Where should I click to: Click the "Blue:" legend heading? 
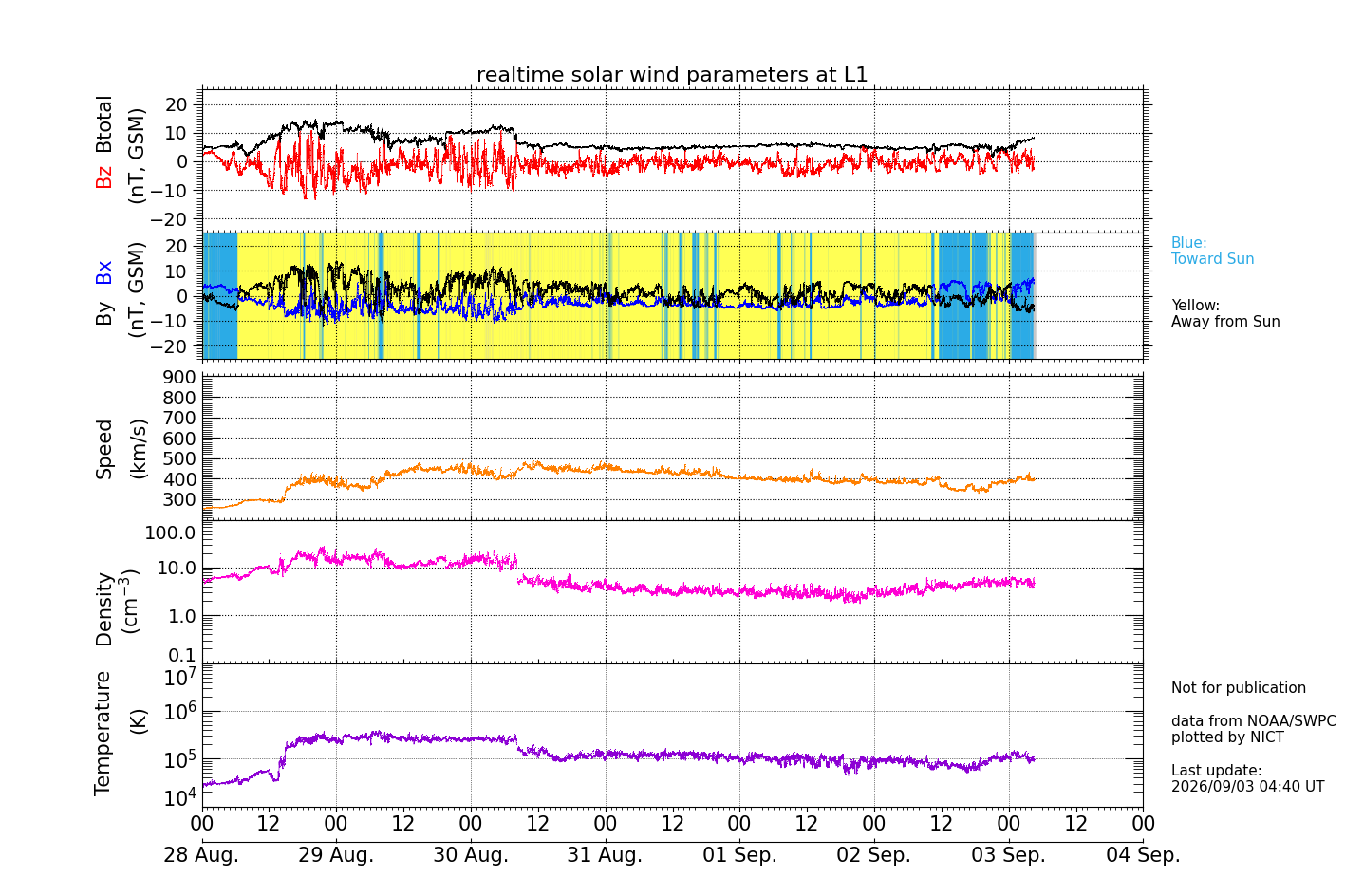pyautogui.click(x=1189, y=243)
